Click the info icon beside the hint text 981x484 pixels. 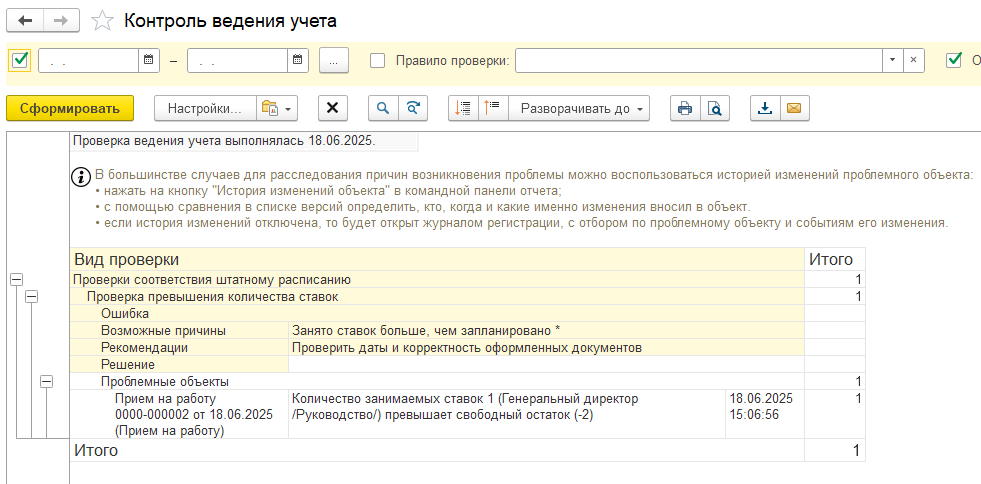click(81, 176)
